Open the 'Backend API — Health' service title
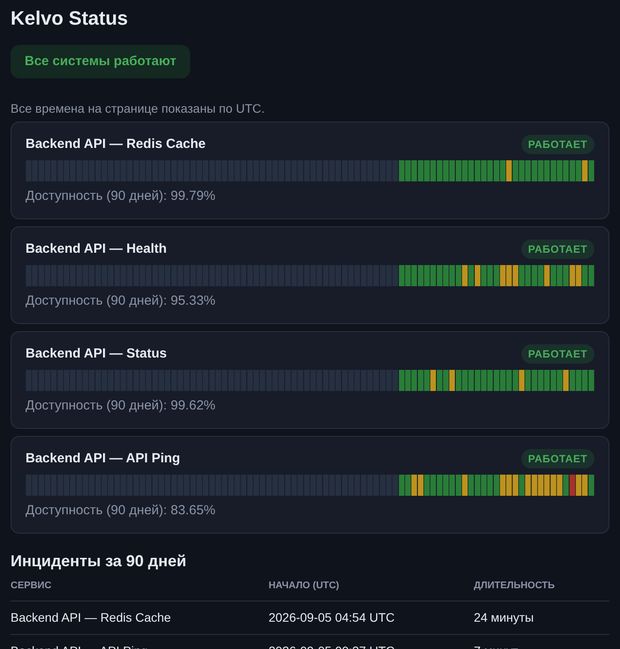 tap(96, 248)
